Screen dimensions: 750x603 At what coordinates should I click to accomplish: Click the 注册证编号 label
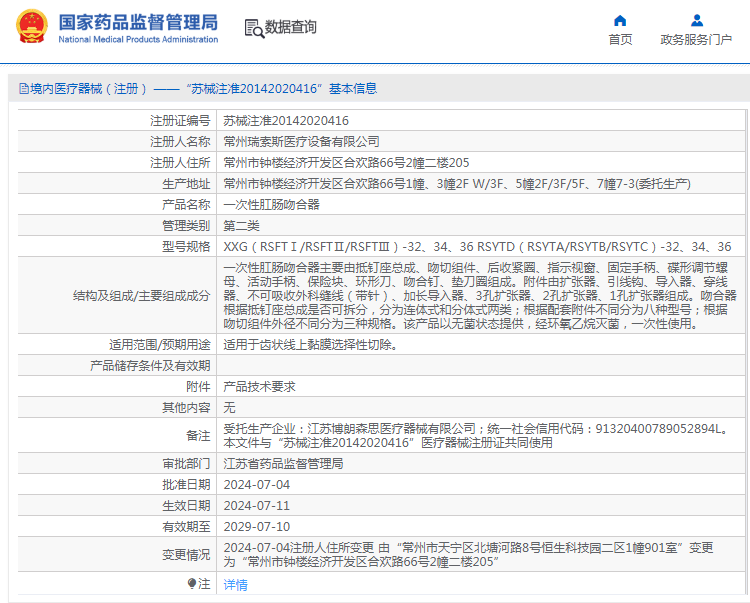coord(180,121)
